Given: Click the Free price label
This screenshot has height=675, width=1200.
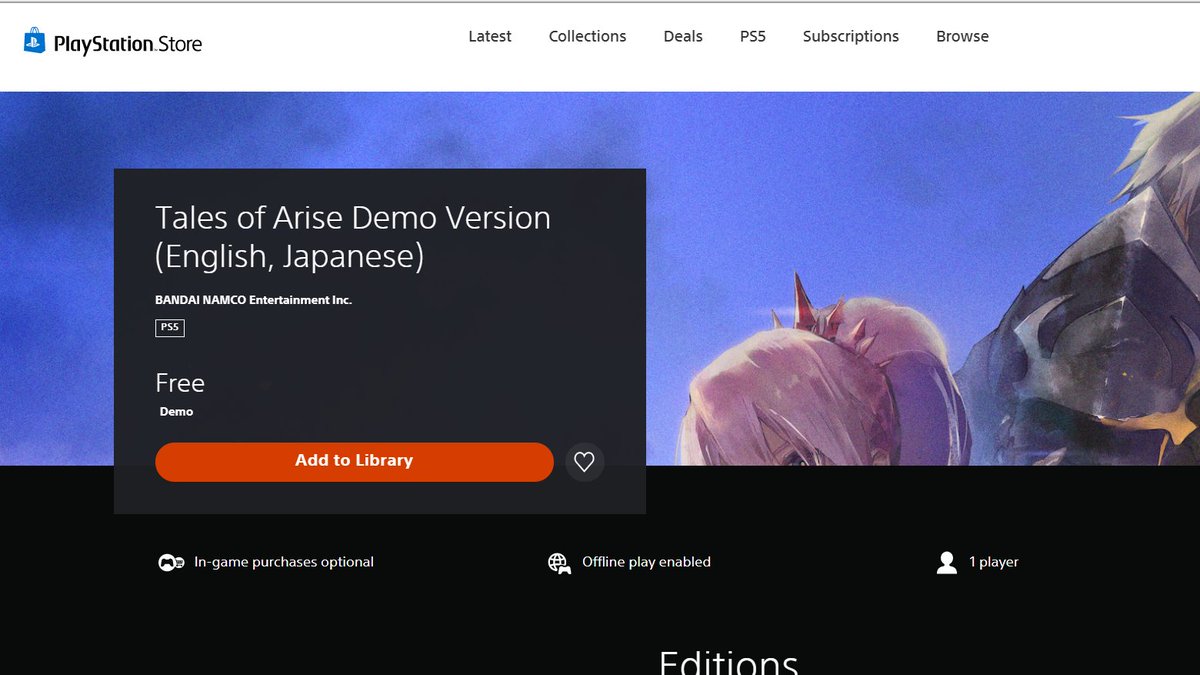Looking at the screenshot, I should point(180,383).
